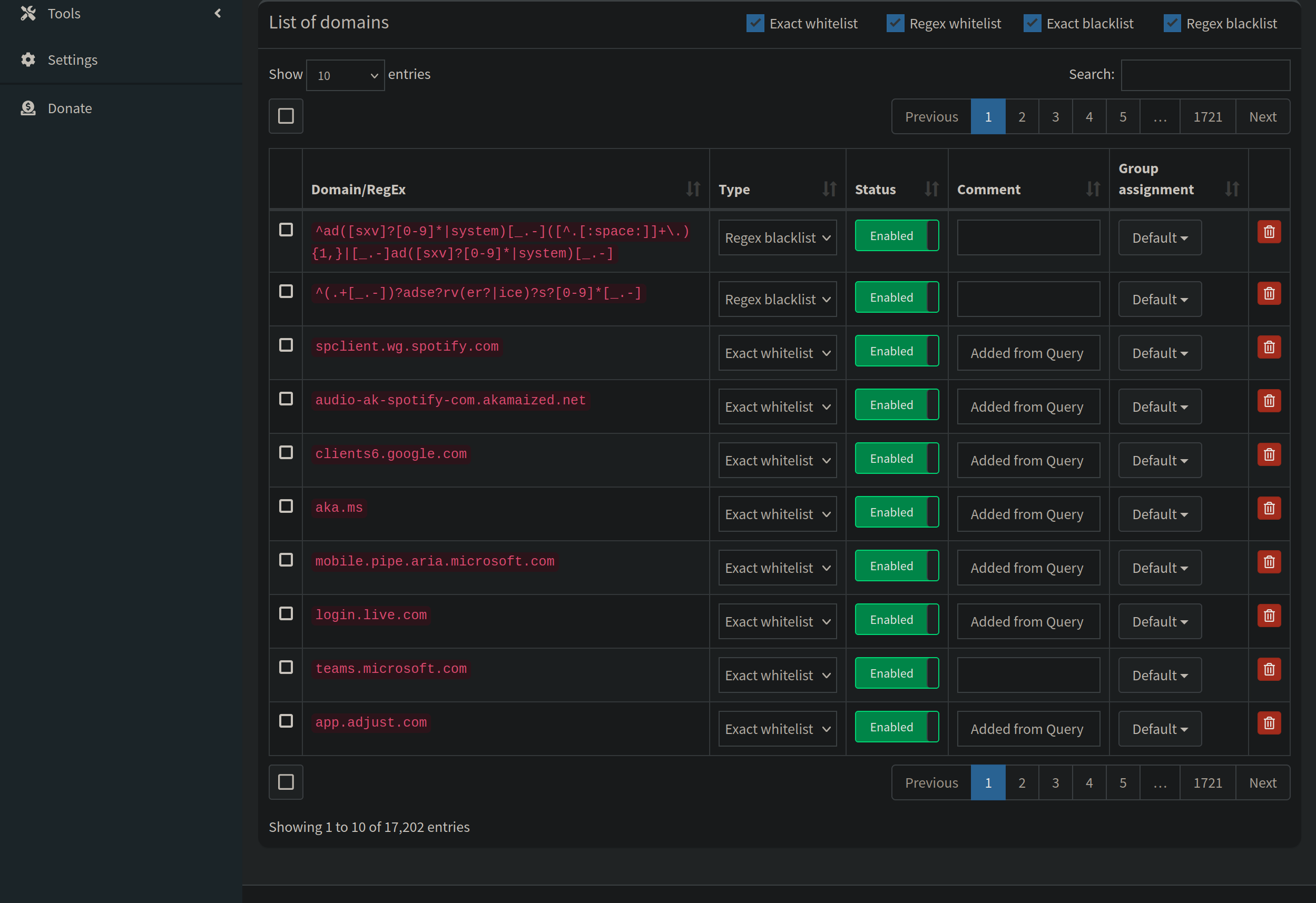
Task: Uncheck the Exact whitelist filter
Action: click(x=755, y=23)
